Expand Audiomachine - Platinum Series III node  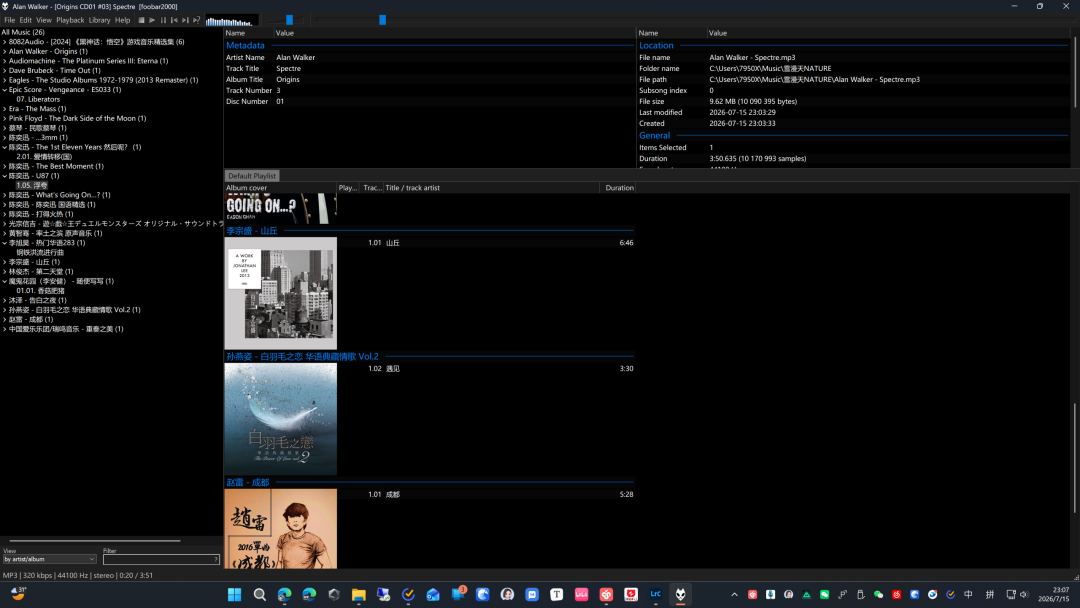point(5,61)
